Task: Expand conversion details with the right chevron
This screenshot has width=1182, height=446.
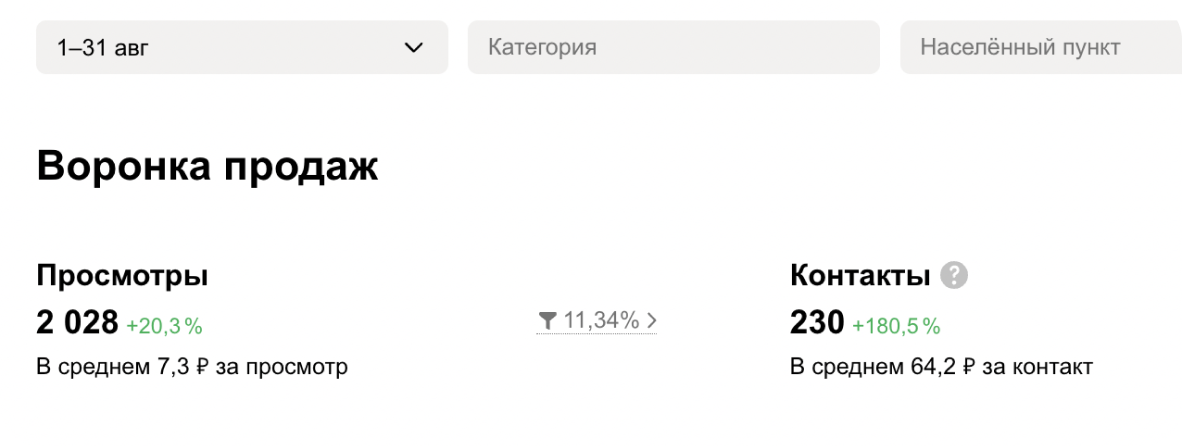Action: [x=652, y=321]
